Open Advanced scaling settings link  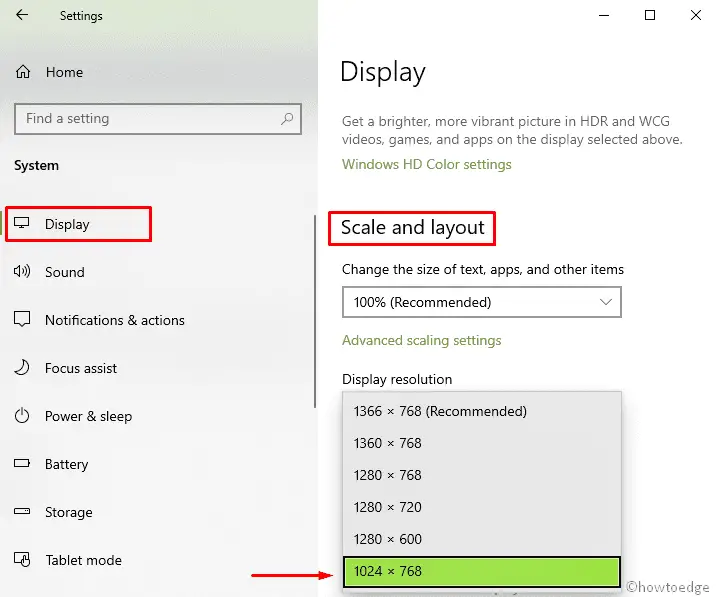pos(421,340)
